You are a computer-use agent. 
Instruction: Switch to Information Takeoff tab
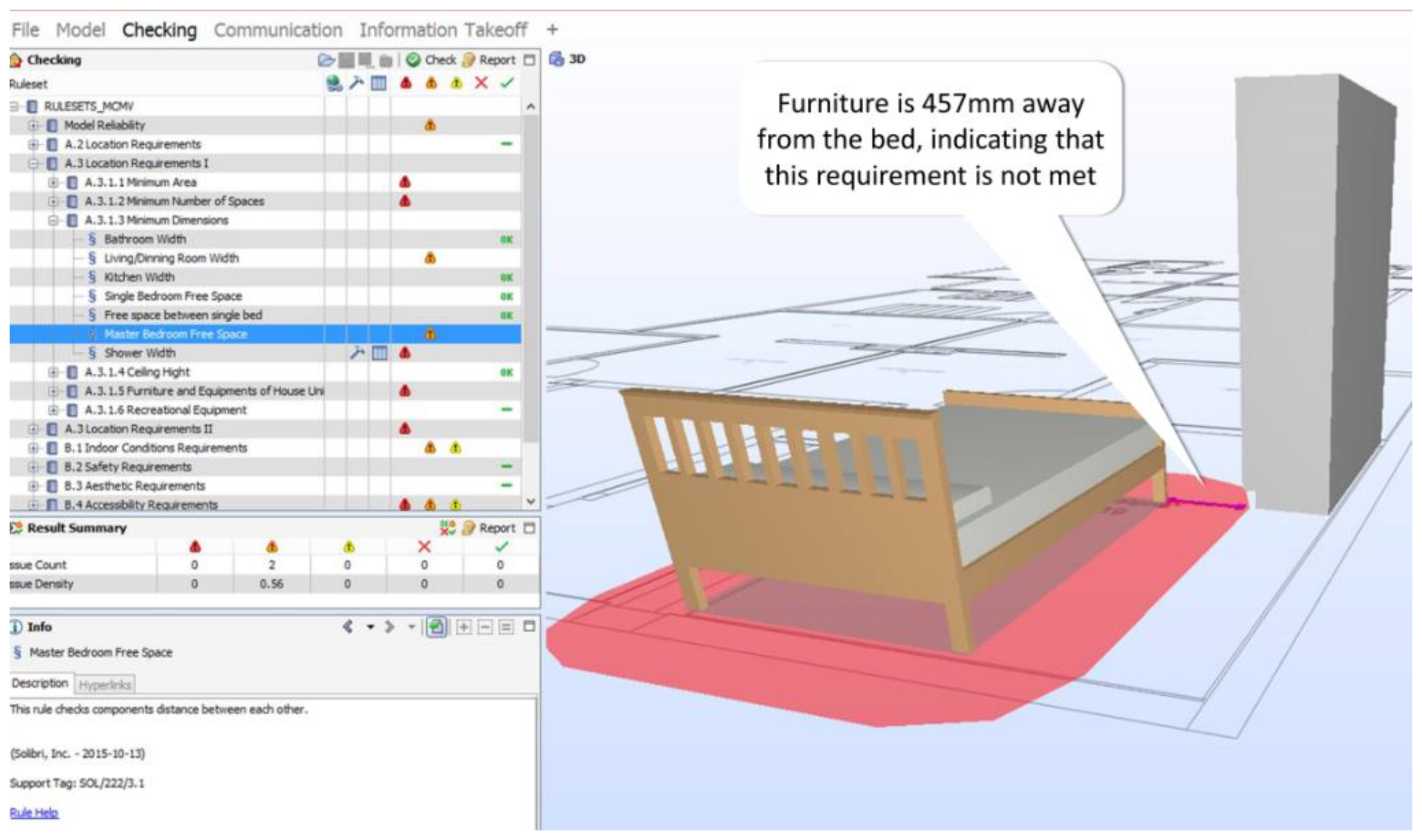(x=443, y=30)
